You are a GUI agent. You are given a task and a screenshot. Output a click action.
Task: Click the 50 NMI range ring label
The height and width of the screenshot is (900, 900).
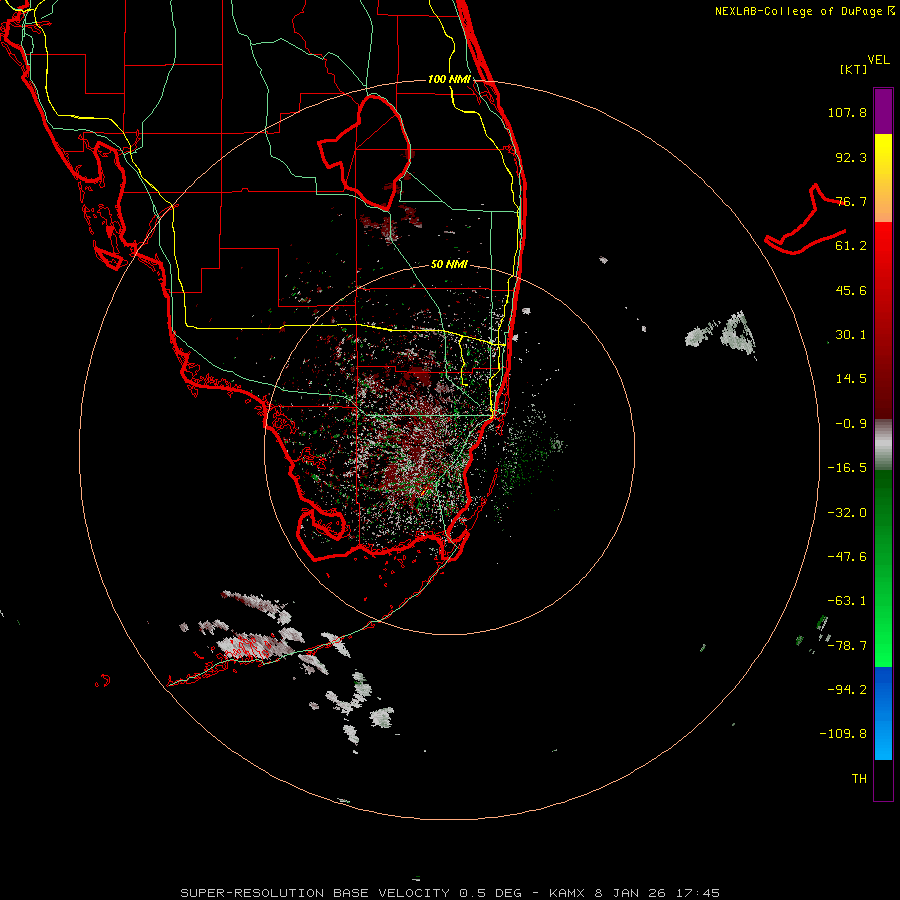click(449, 264)
